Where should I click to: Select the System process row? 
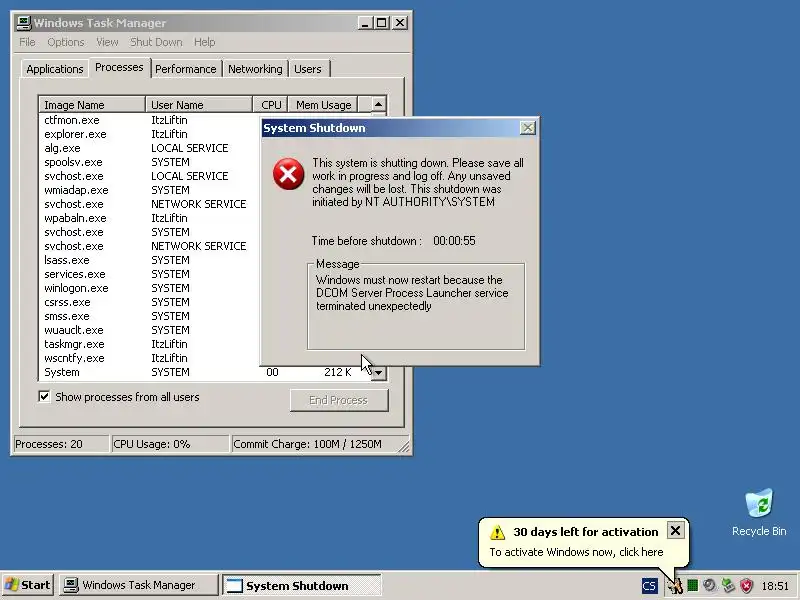(205, 372)
